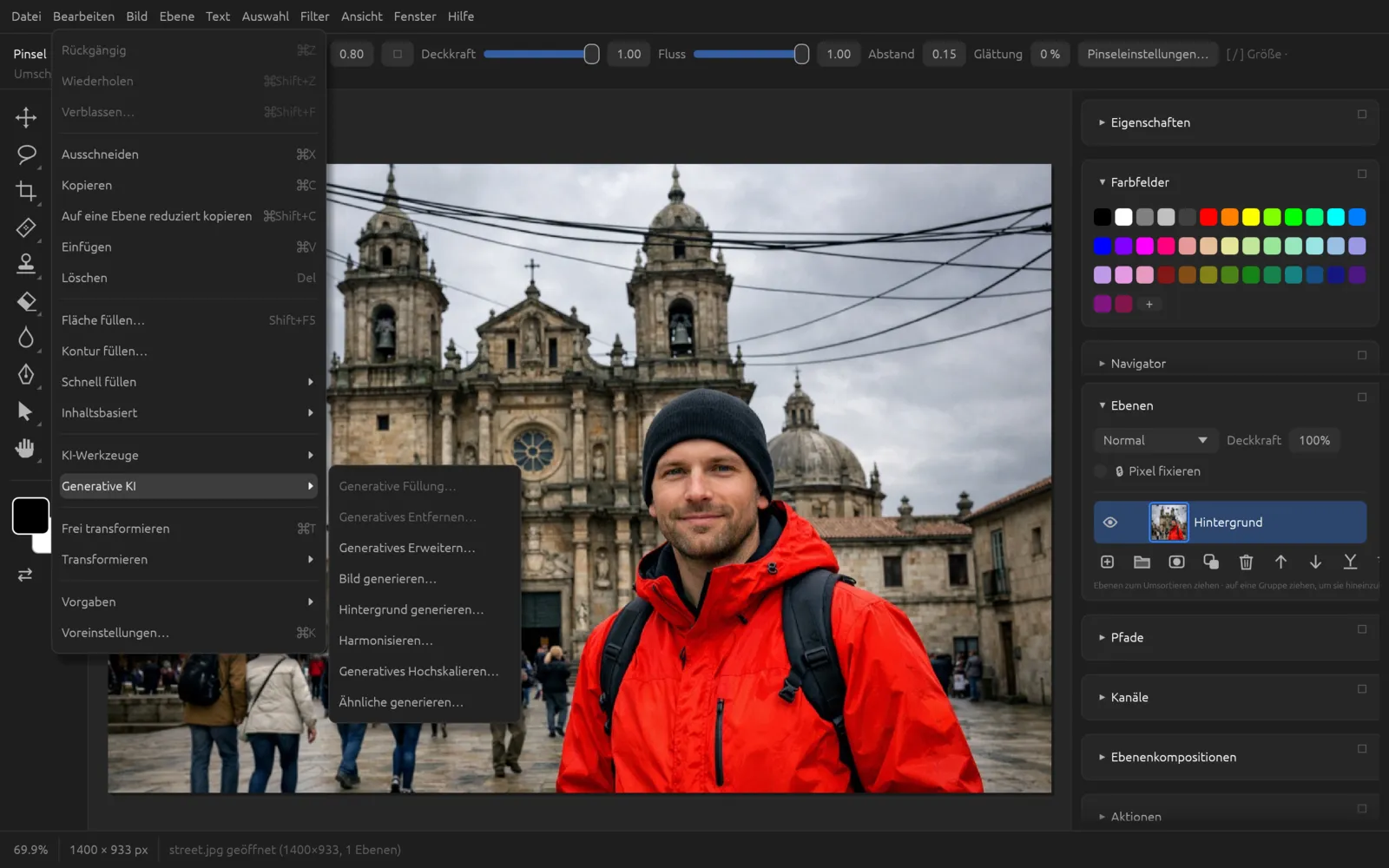This screenshot has height=868, width=1389.
Task: Move layer up with arrow icon
Action: (x=1280, y=562)
